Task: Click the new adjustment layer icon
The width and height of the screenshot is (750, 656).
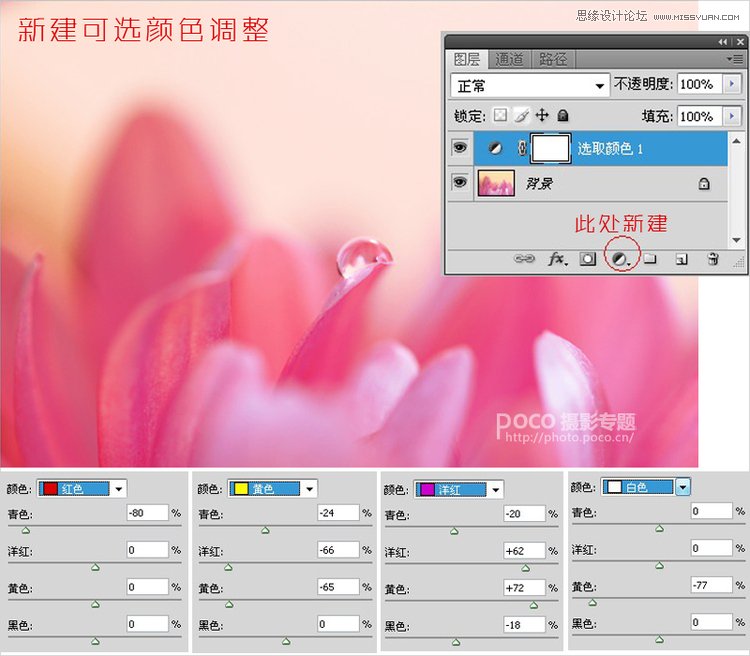Action: (x=619, y=259)
